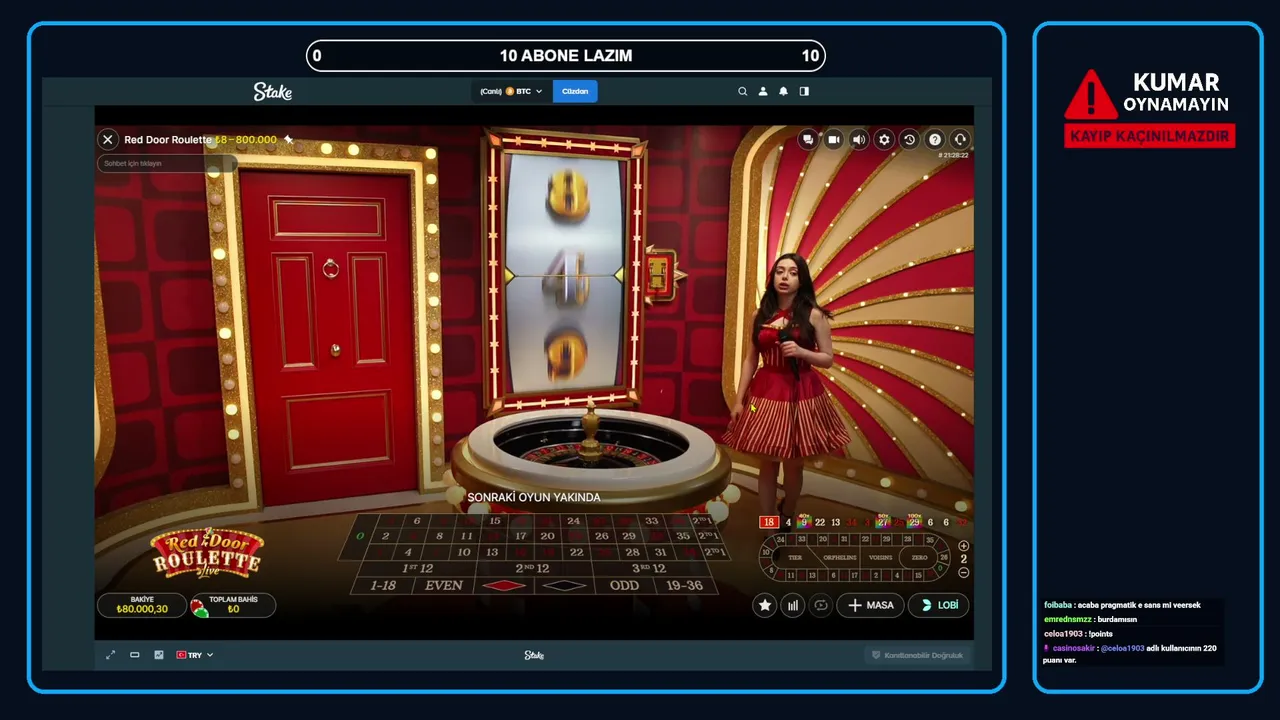Viewport: 1280px width, 720px height.
Task: Open the help question mark icon
Action: (935, 140)
